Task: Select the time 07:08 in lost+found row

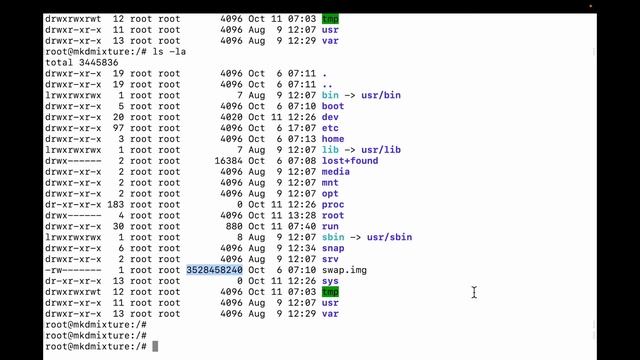Action: [302, 161]
